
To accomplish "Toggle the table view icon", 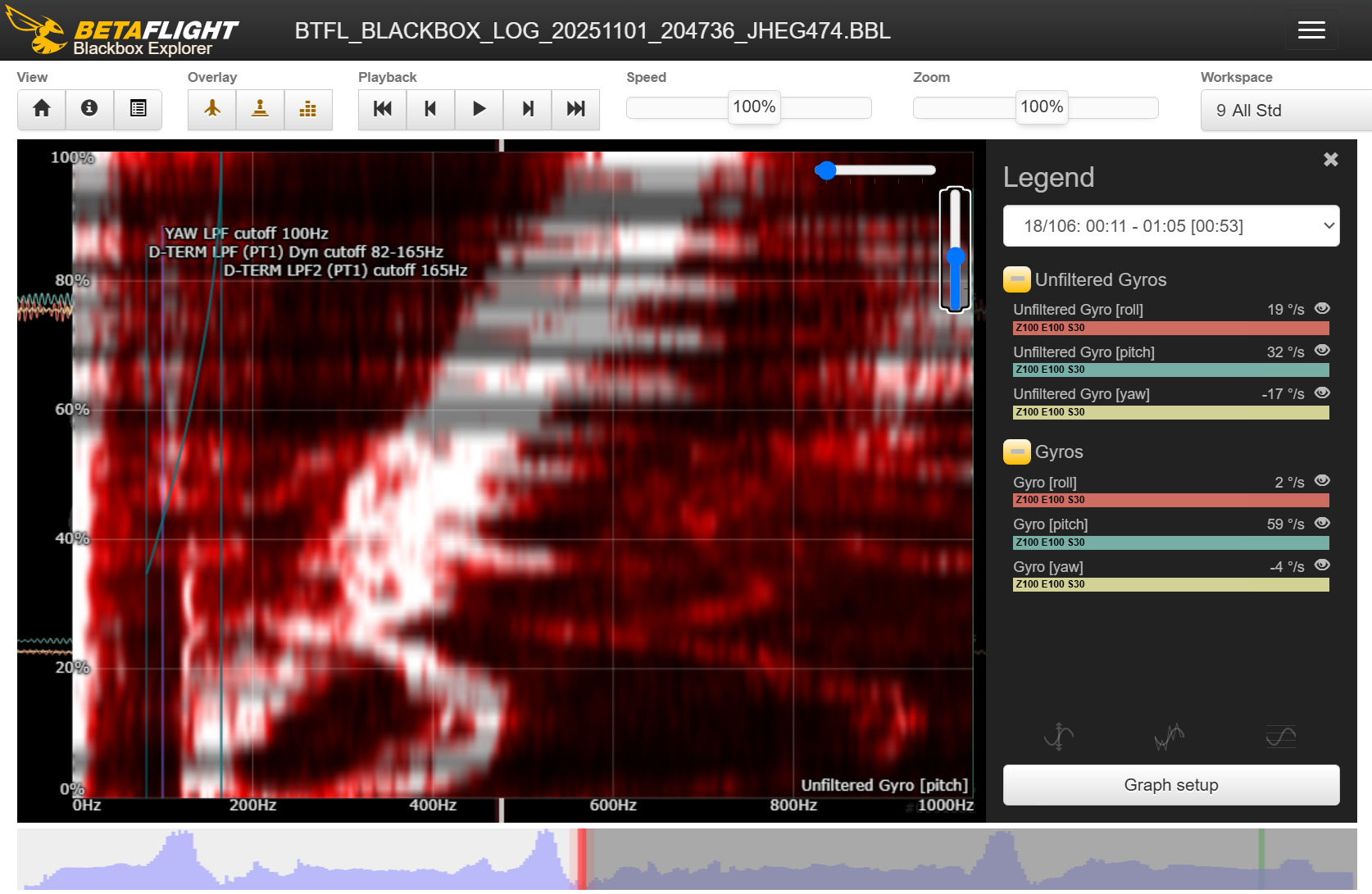I will tap(138, 109).
